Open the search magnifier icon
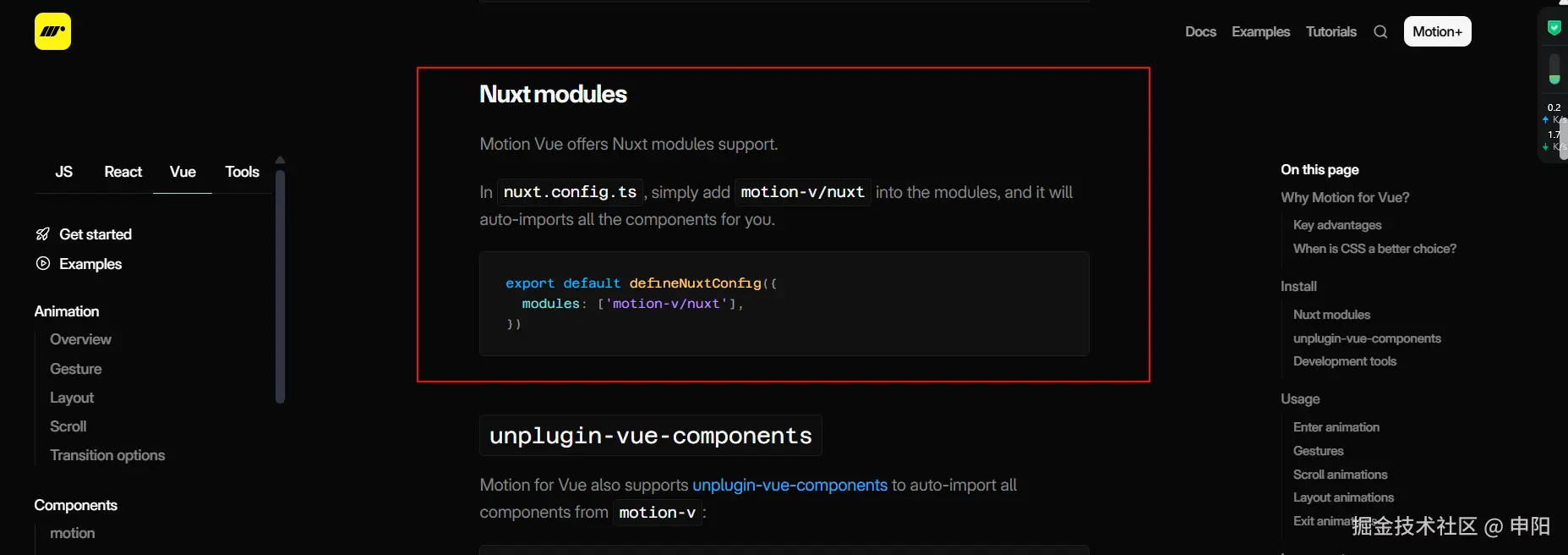 [1380, 32]
